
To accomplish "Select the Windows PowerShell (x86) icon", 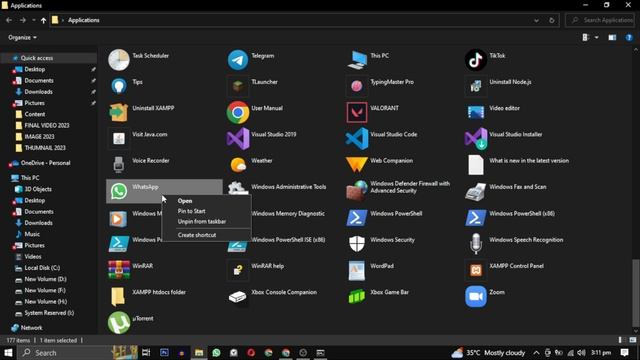I will coord(476,218).
